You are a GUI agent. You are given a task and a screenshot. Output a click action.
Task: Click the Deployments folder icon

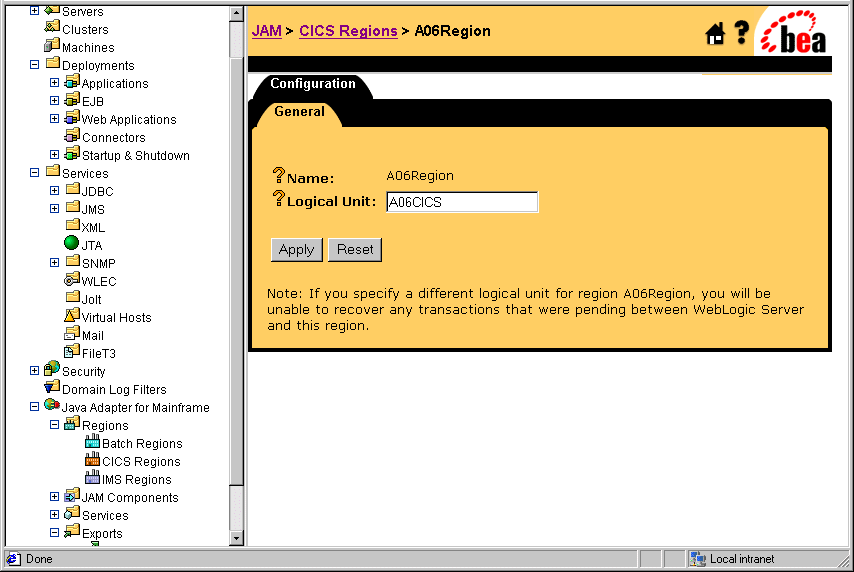click(x=53, y=63)
